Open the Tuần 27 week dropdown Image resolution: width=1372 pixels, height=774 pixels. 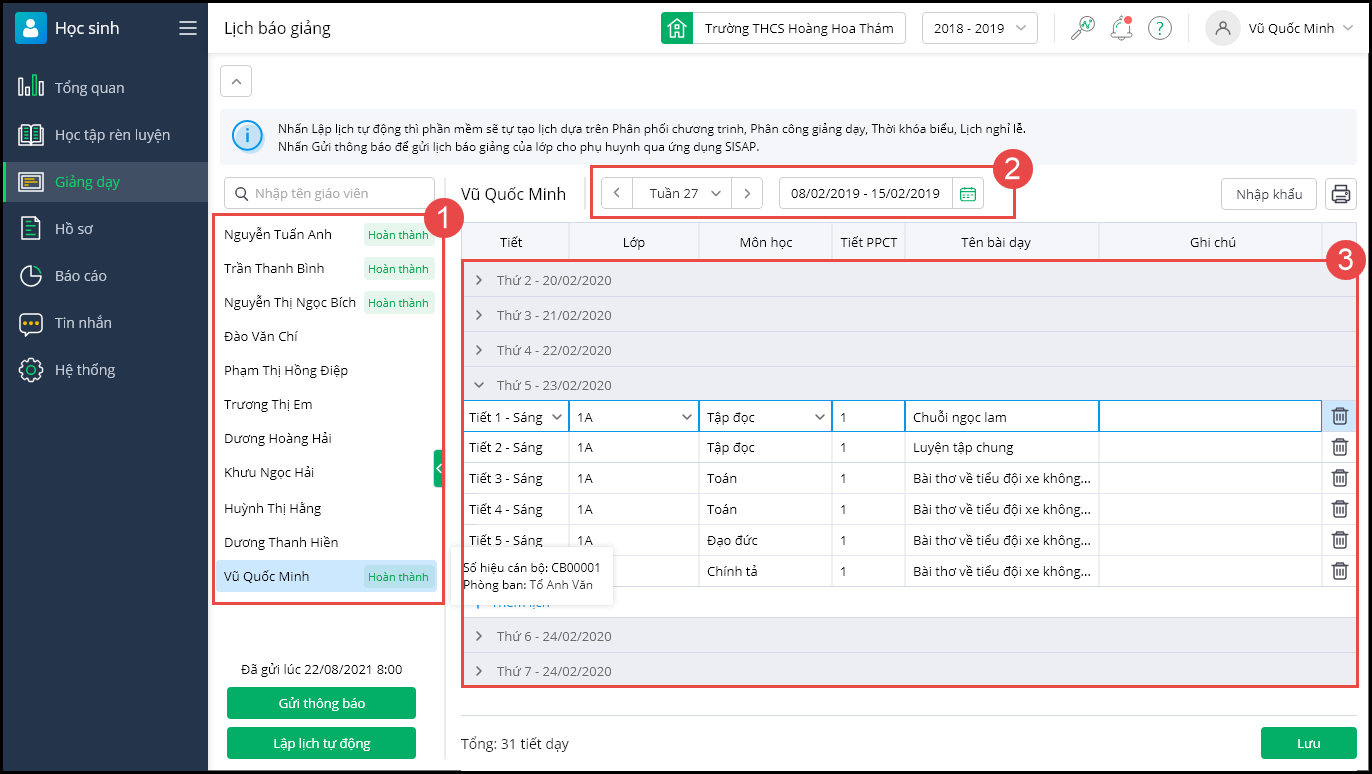point(684,194)
